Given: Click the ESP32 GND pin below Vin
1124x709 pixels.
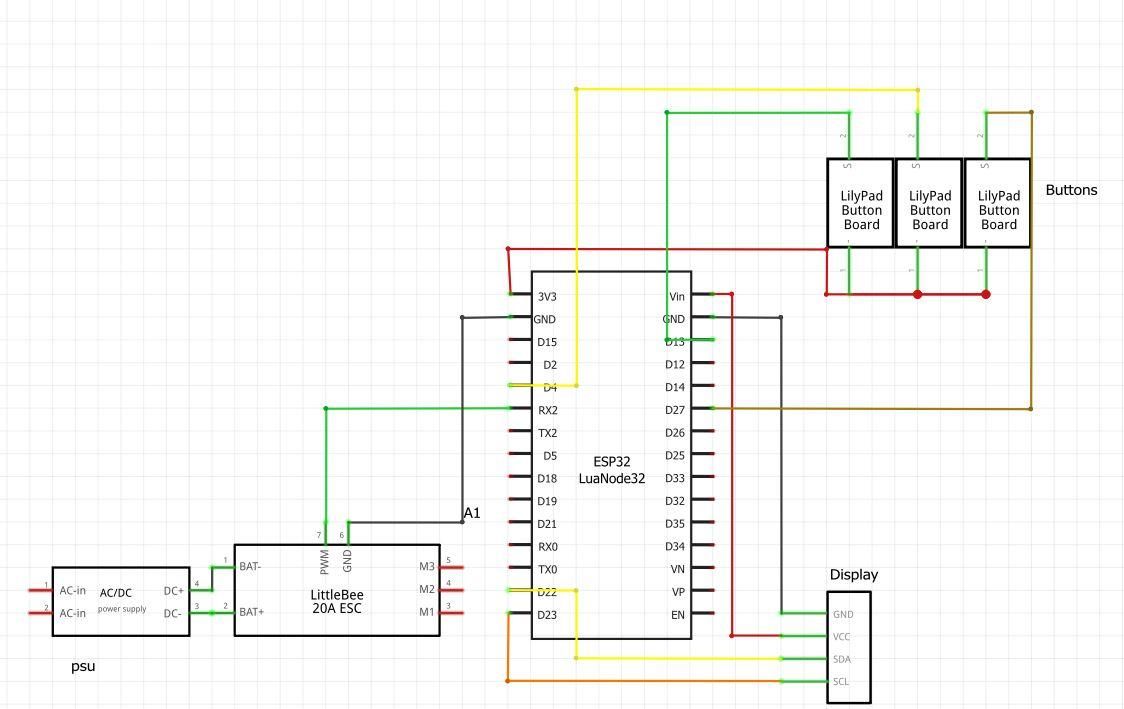Looking at the screenshot, I should (x=702, y=317).
